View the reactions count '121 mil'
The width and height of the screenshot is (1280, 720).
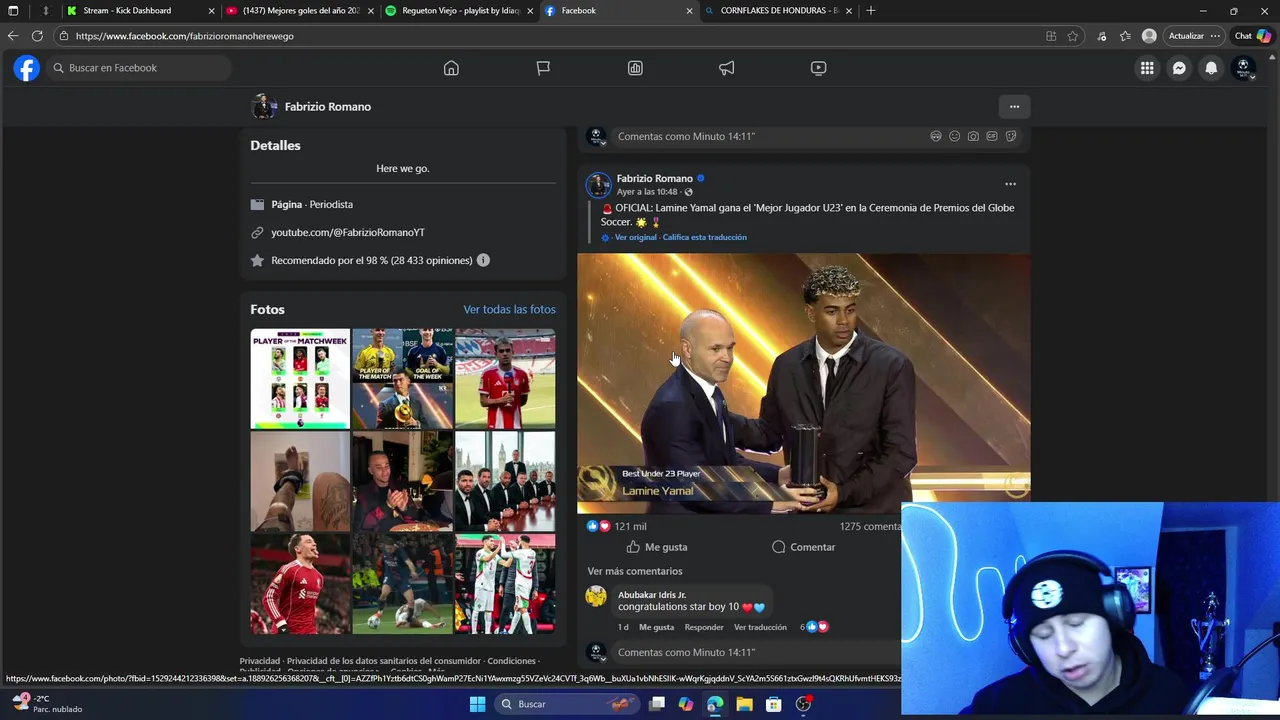point(630,526)
